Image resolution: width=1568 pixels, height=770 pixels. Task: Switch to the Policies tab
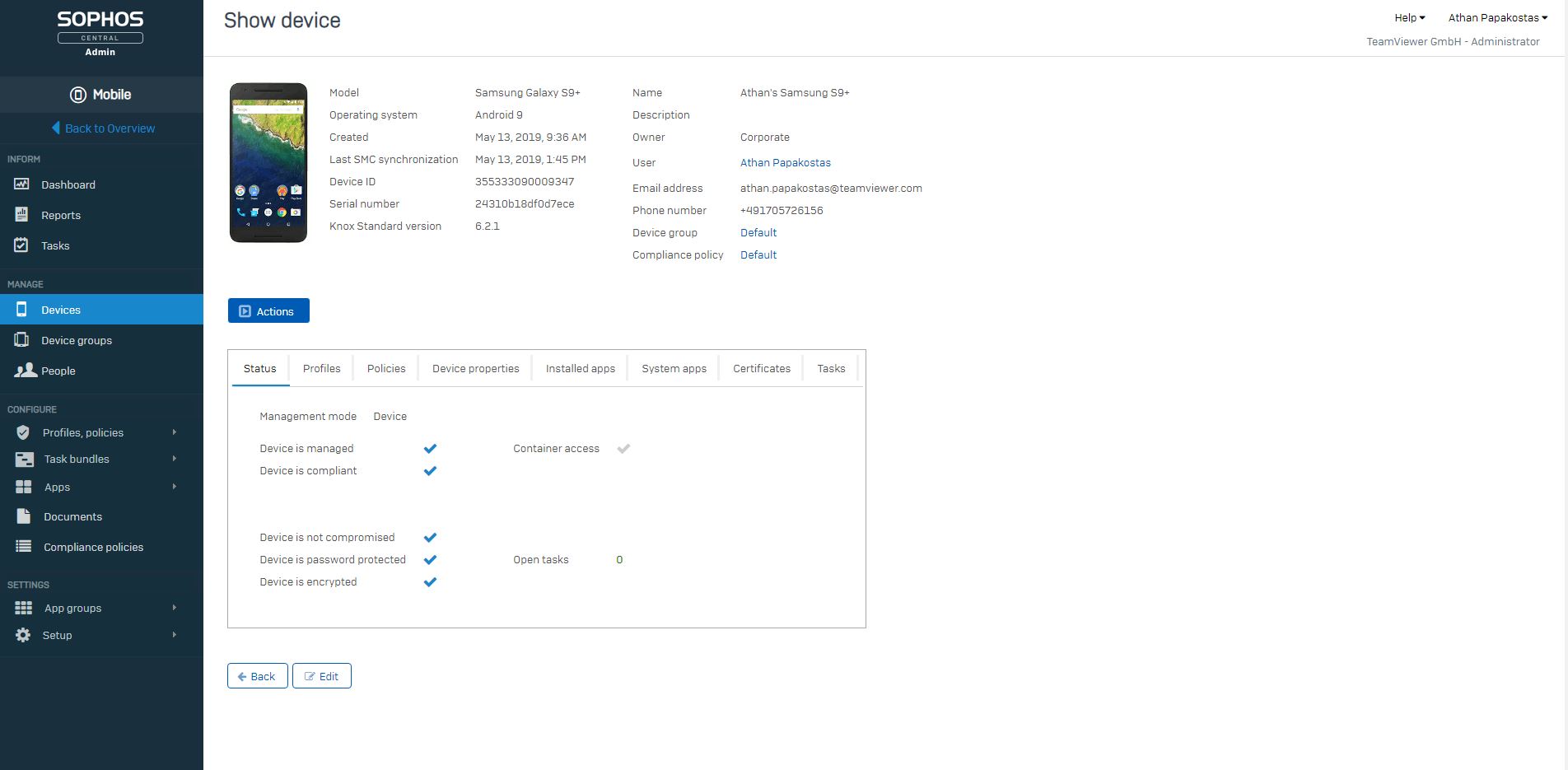[386, 368]
